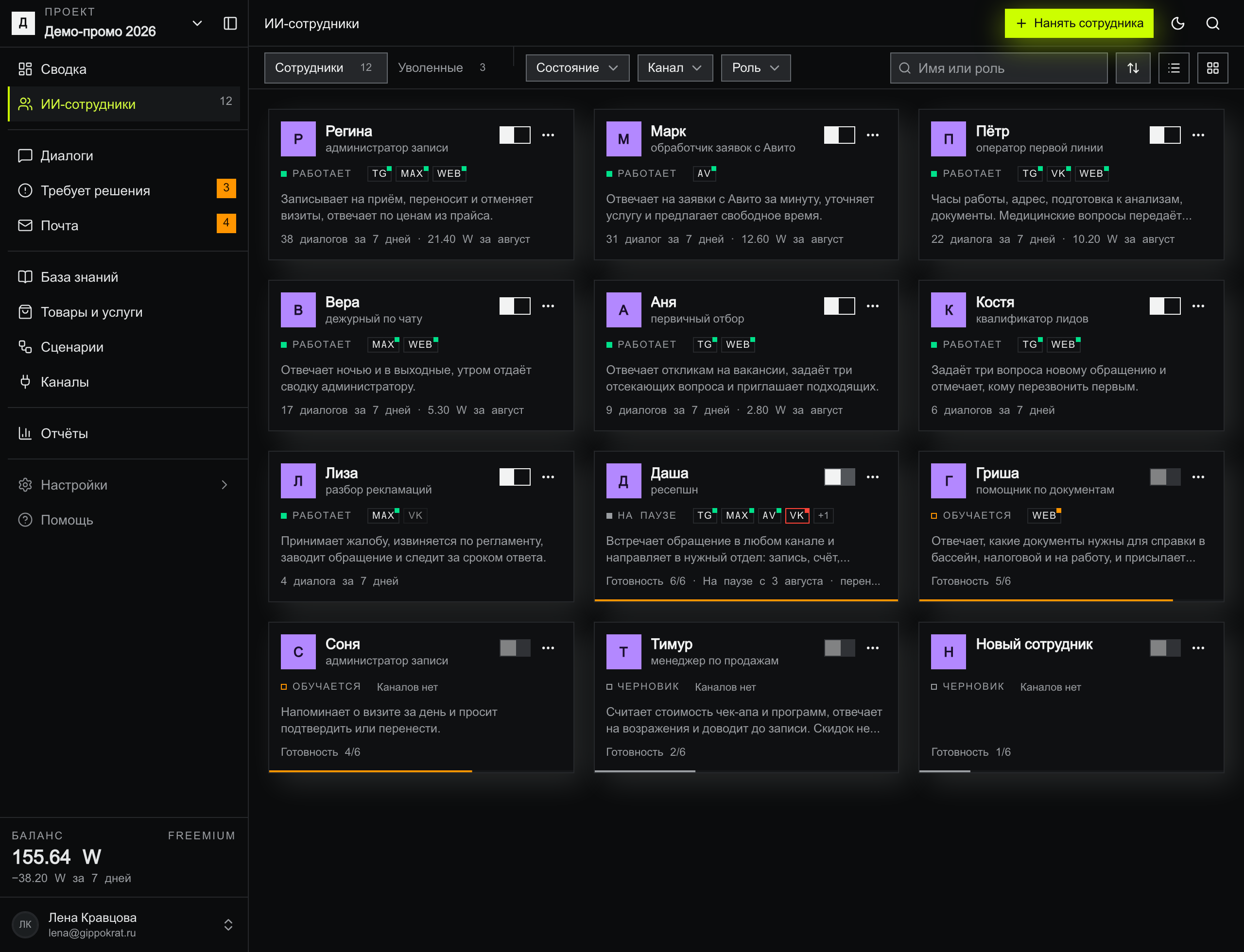Image resolution: width=1244 pixels, height=952 pixels.
Task: Open more options for Регина card
Action: click(548, 135)
